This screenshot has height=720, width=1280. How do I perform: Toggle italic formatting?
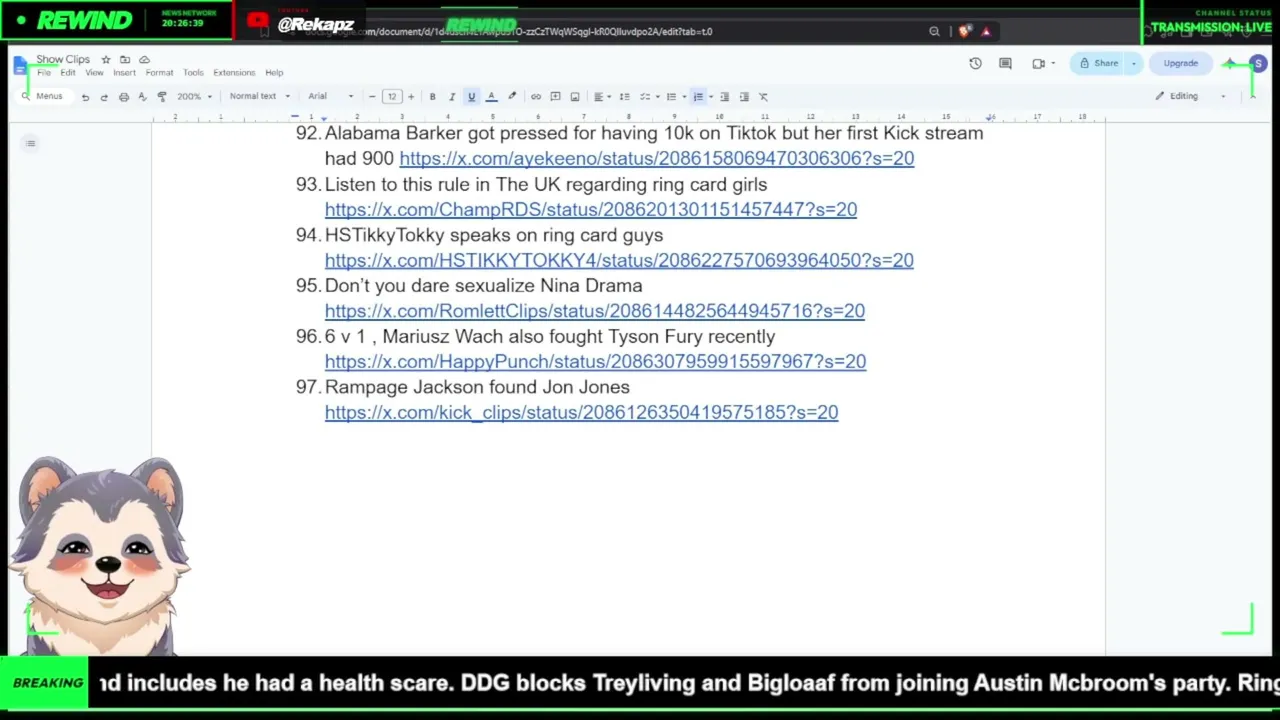(x=451, y=97)
